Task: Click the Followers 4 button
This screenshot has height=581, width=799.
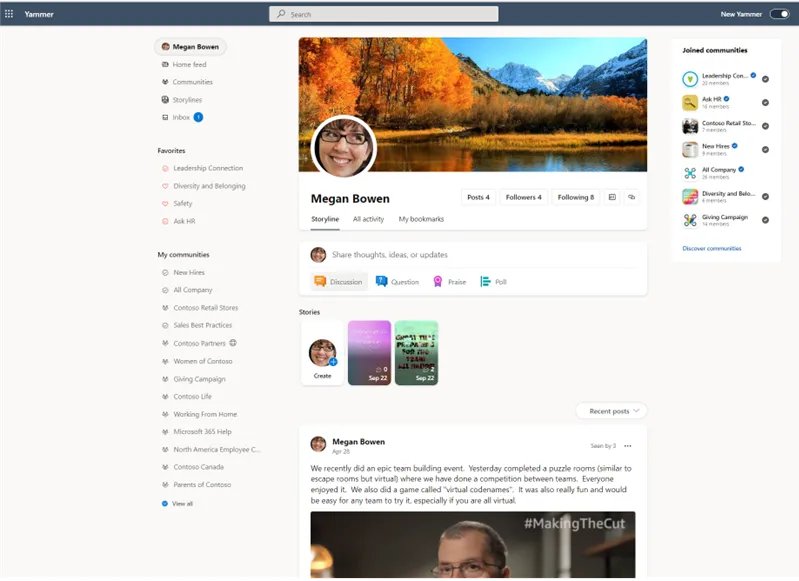Action: tap(523, 197)
